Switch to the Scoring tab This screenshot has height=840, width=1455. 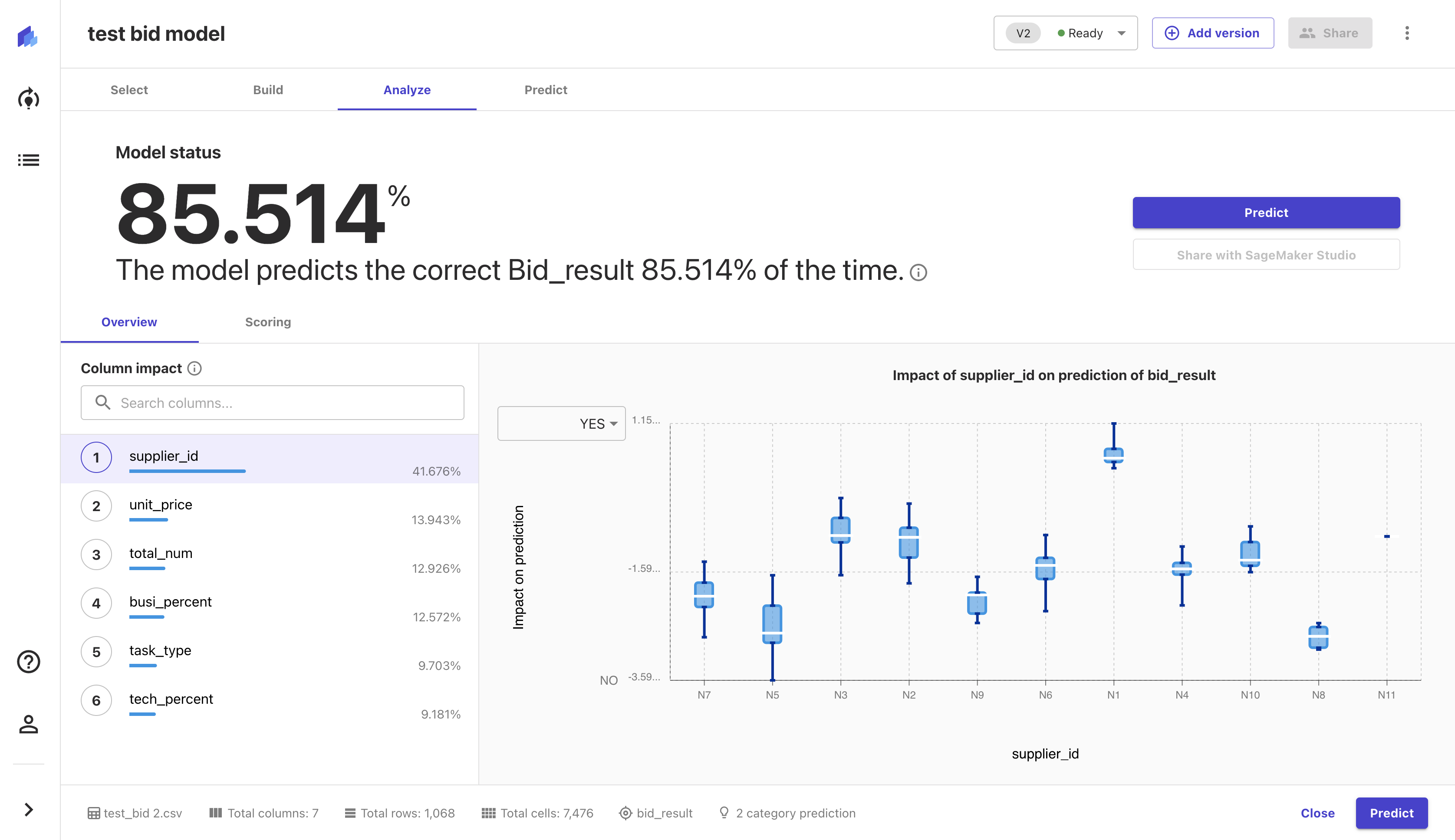pos(268,322)
